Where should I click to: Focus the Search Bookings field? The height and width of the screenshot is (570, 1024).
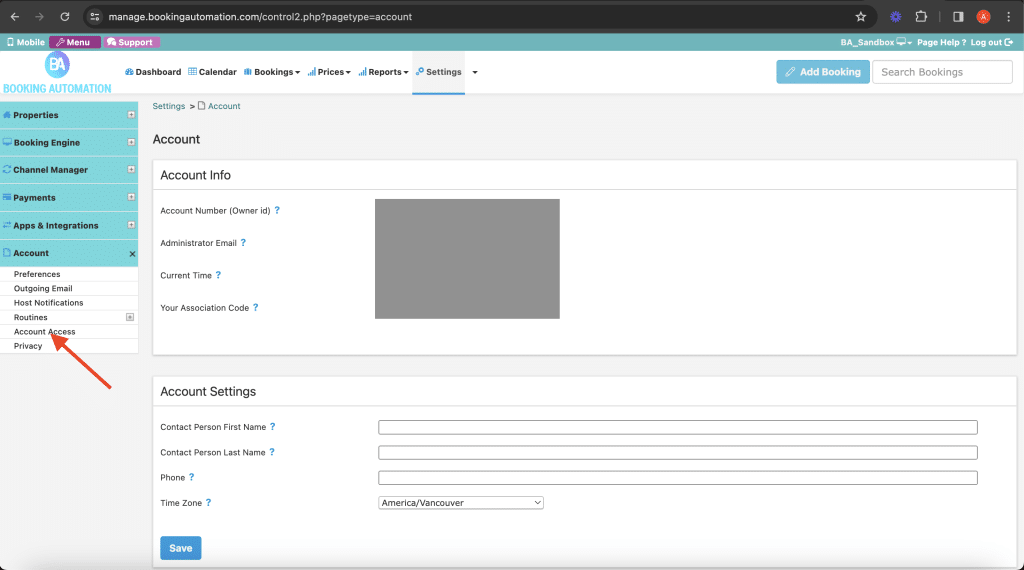942,72
